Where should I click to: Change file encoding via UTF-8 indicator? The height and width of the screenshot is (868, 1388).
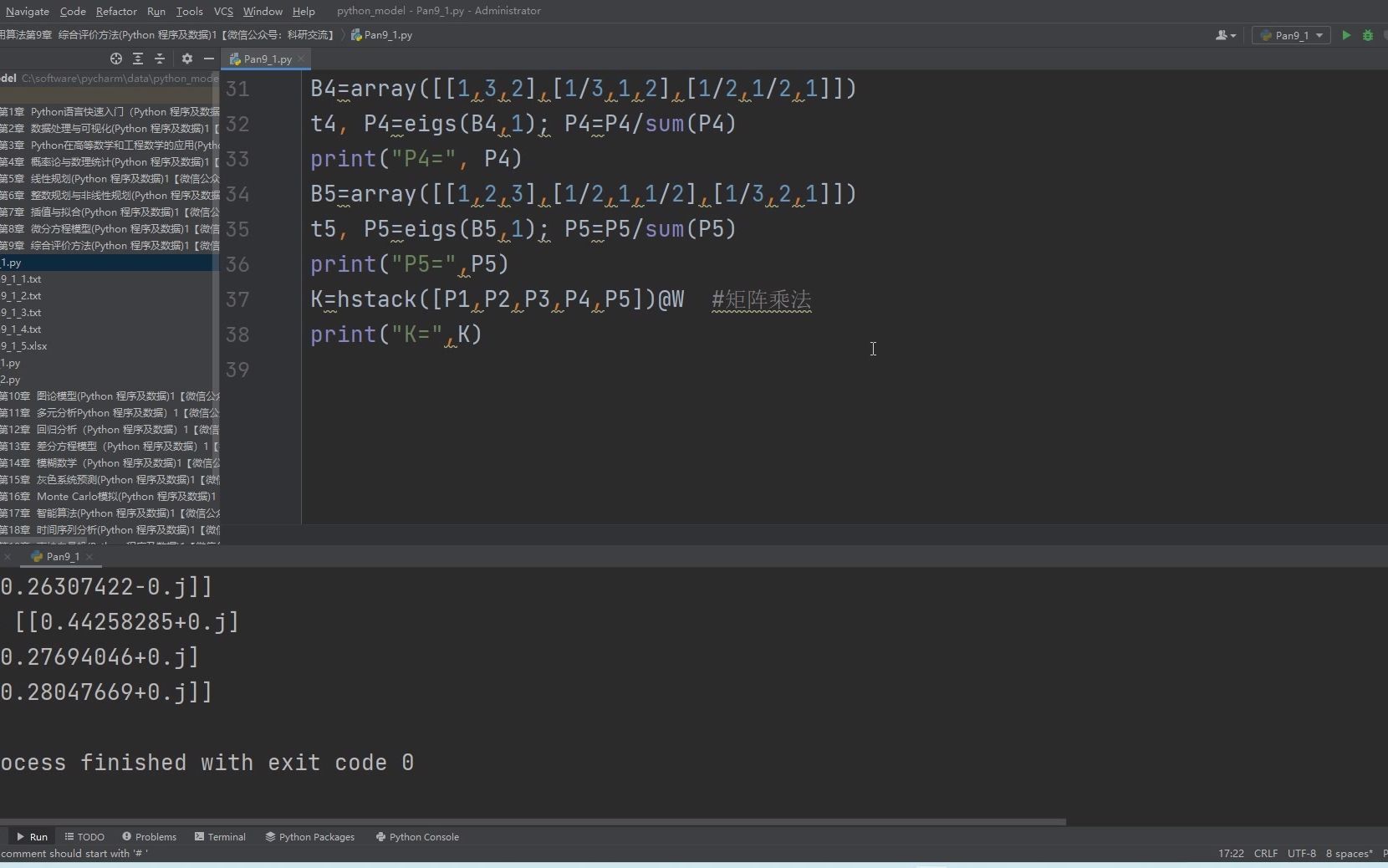point(1302,854)
